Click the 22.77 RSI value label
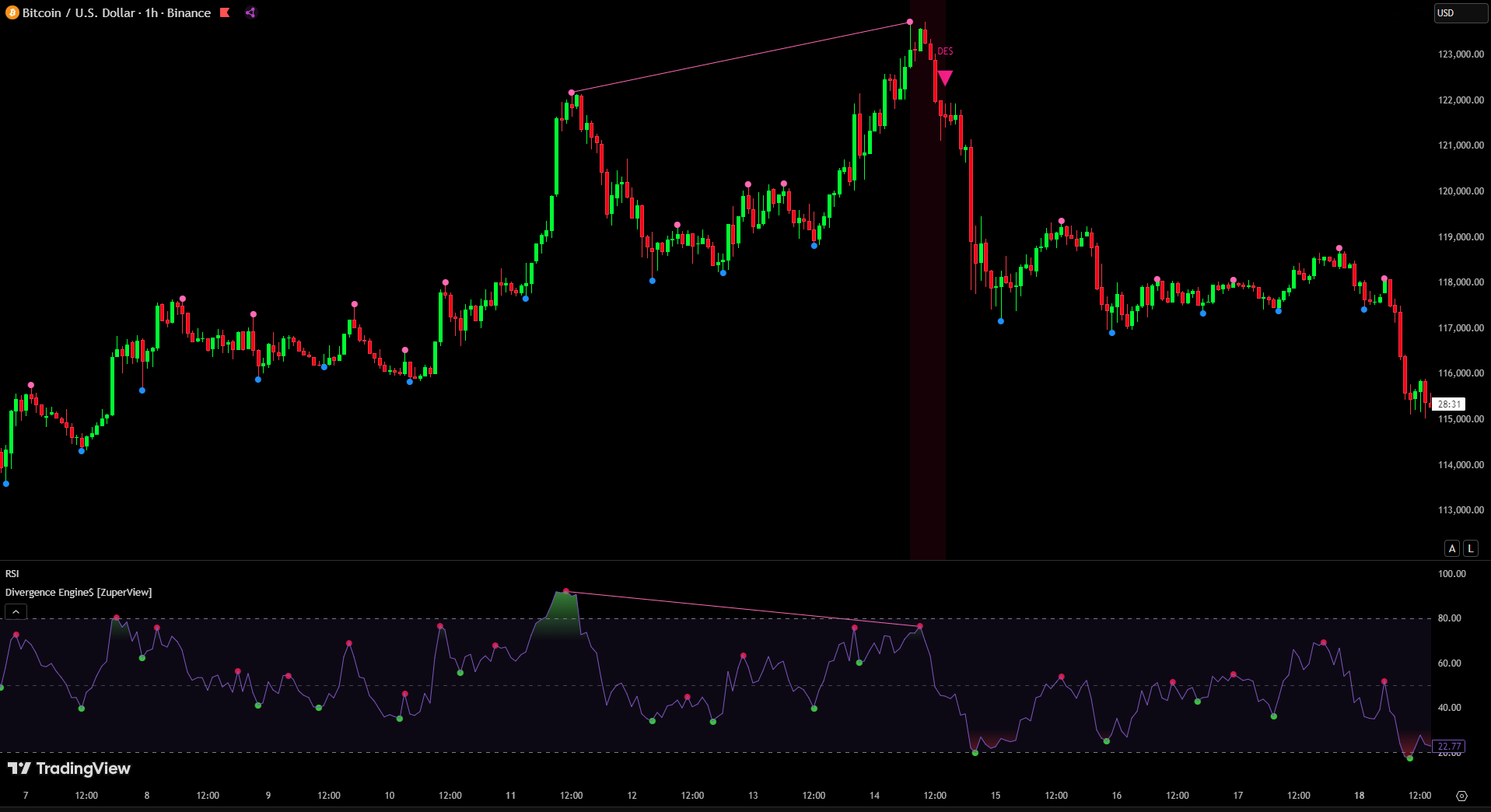The width and height of the screenshot is (1491, 812). (x=1448, y=746)
